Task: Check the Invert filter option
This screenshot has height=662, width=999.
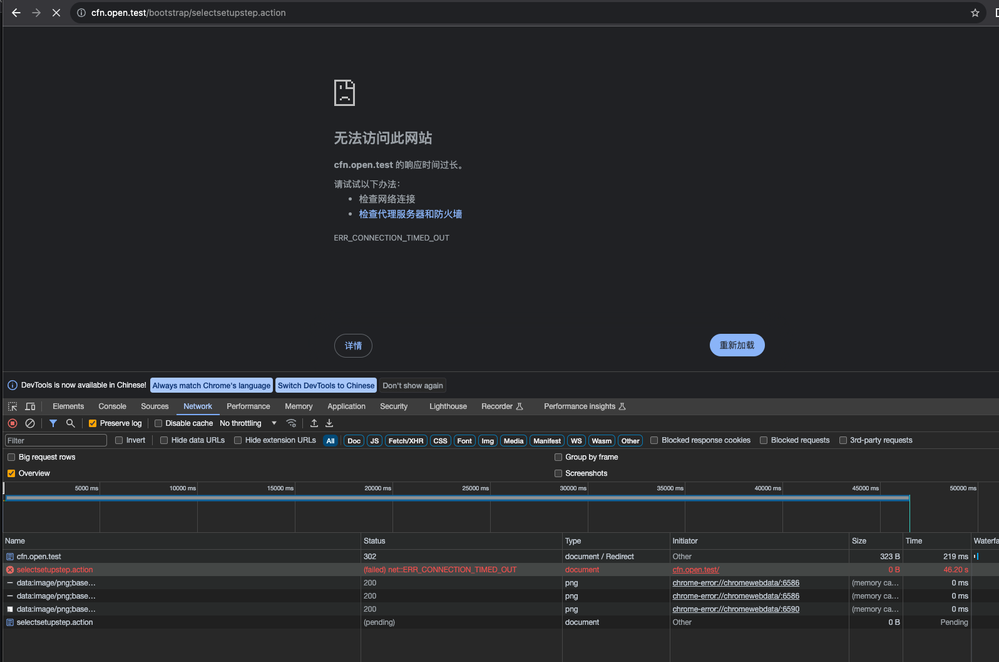Action: tap(119, 440)
